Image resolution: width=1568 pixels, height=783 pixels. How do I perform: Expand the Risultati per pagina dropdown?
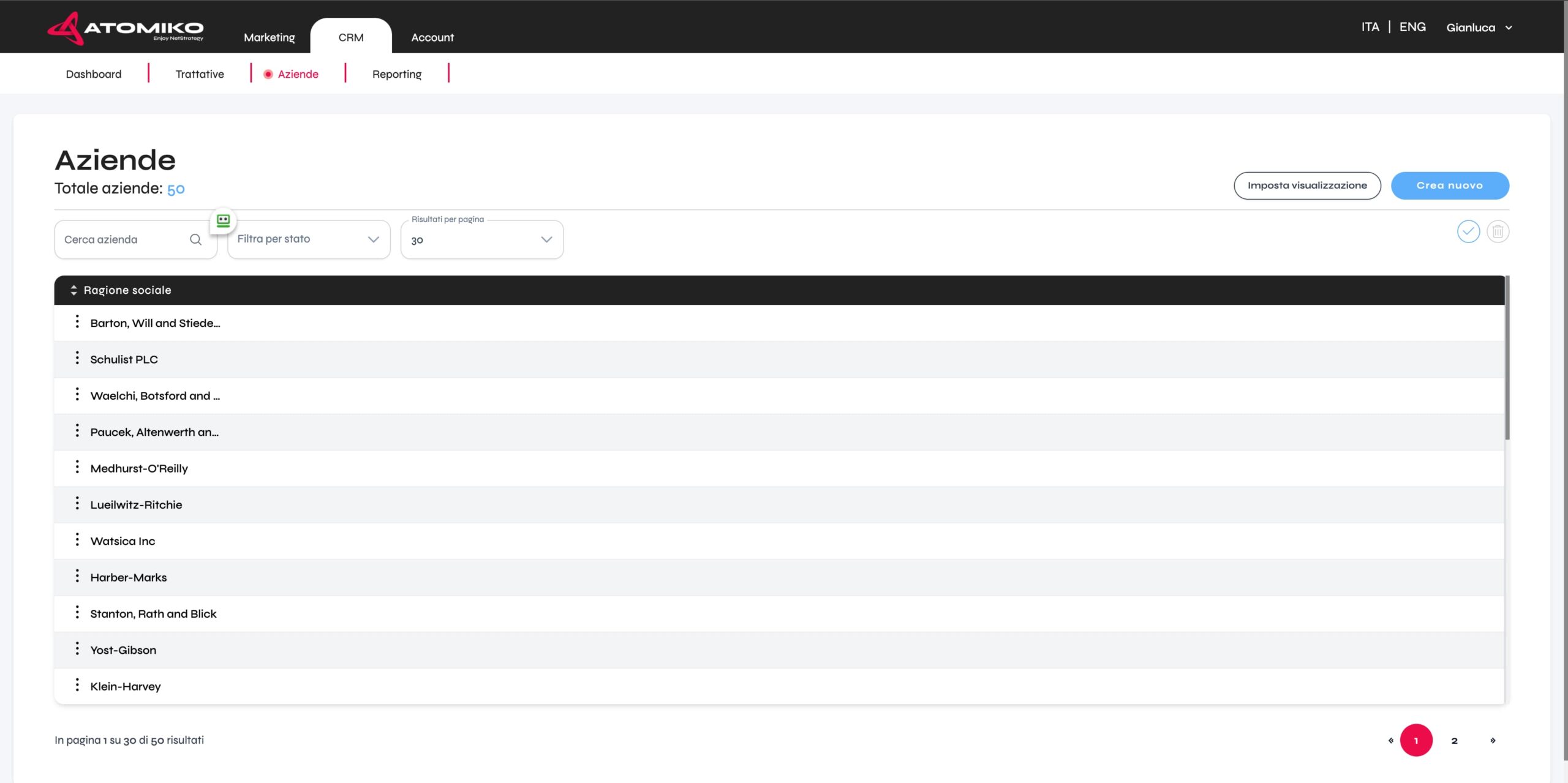click(481, 240)
